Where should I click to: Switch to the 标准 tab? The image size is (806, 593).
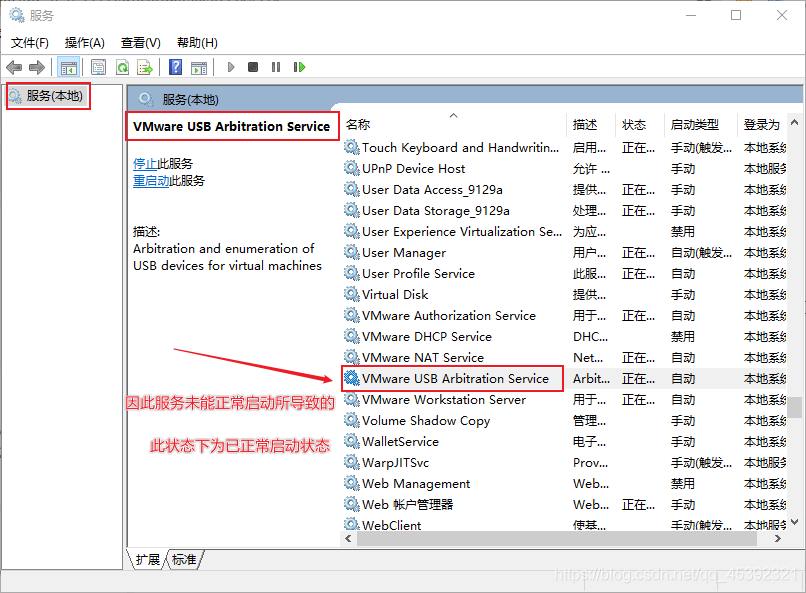[x=184, y=559]
